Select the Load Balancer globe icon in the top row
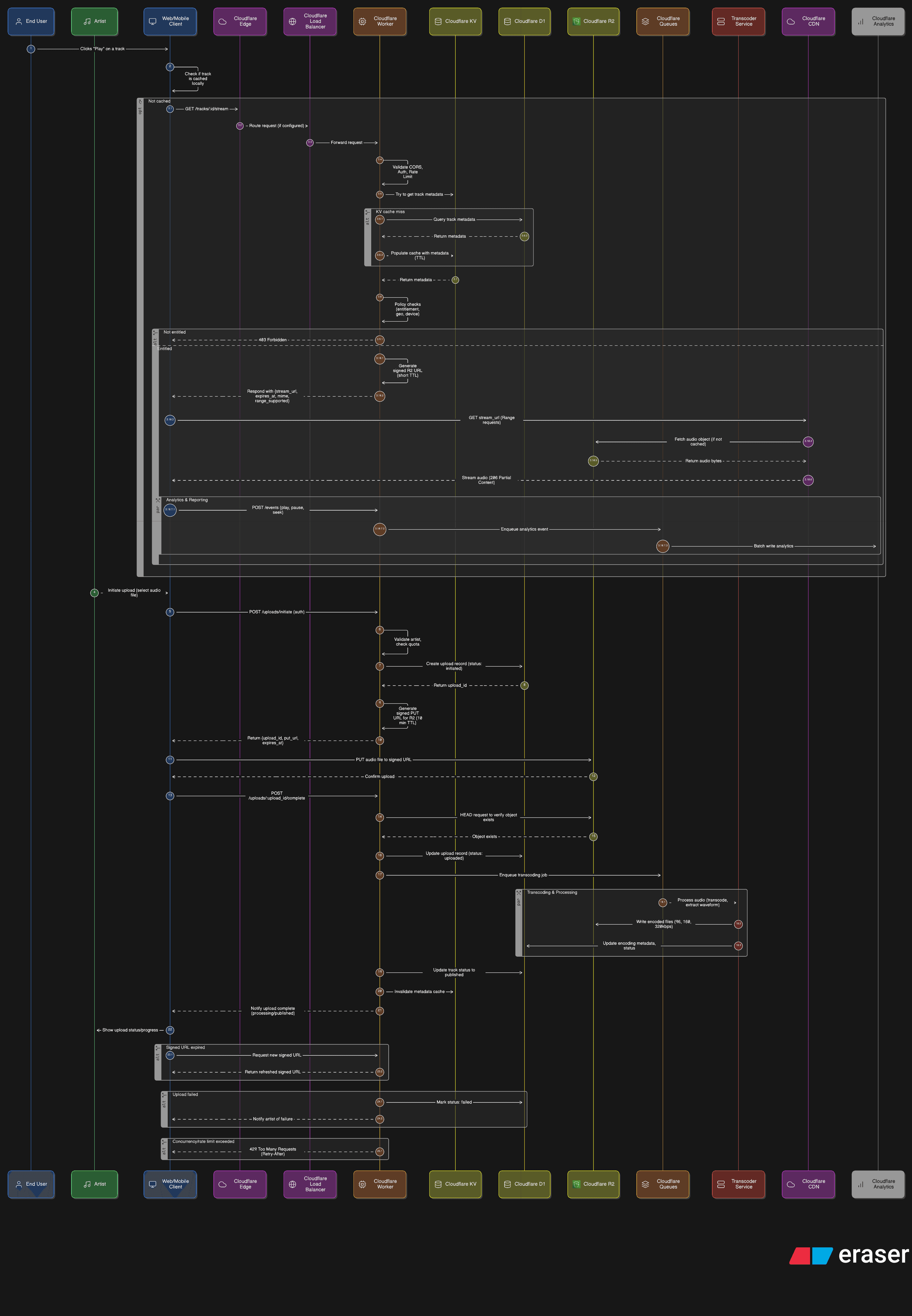This screenshot has width=912, height=1316. click(x=292, y=22)
